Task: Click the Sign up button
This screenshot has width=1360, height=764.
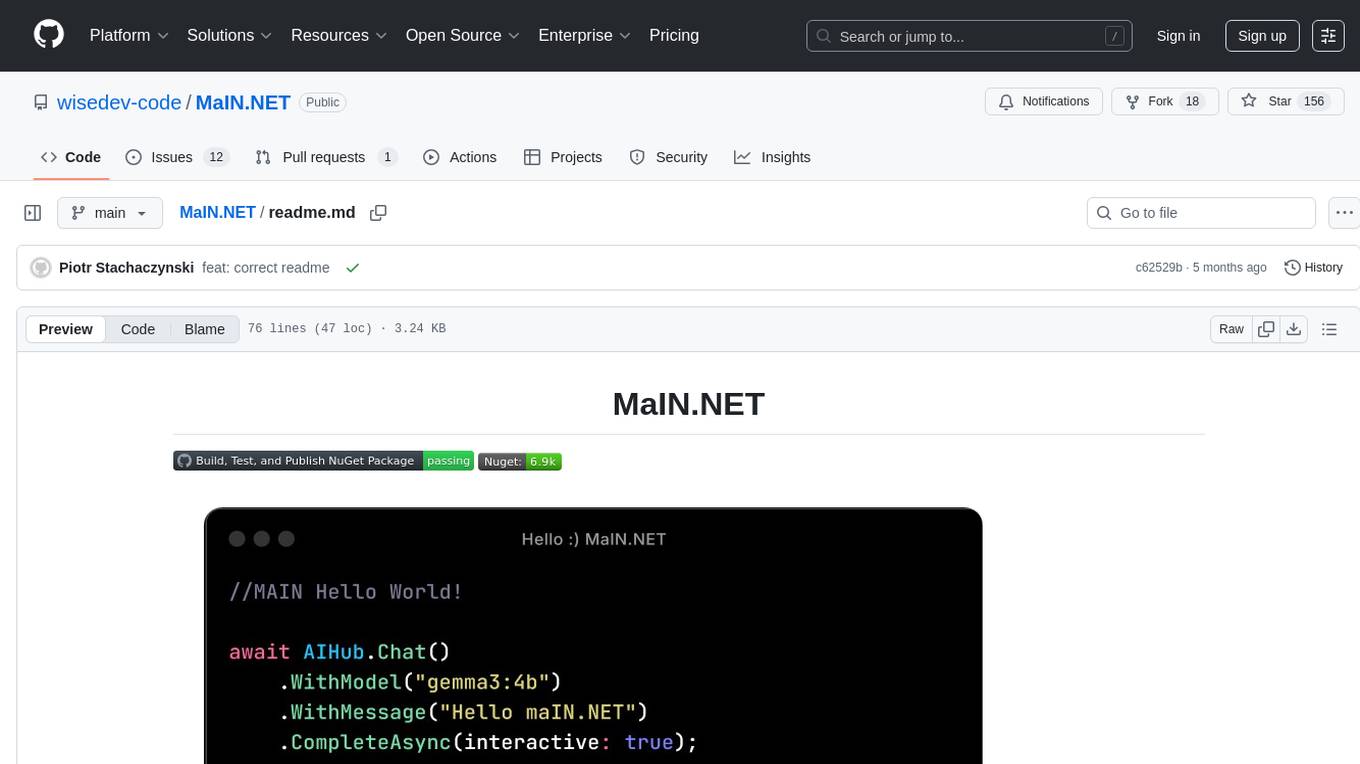Action: (x=1262, y=36)
